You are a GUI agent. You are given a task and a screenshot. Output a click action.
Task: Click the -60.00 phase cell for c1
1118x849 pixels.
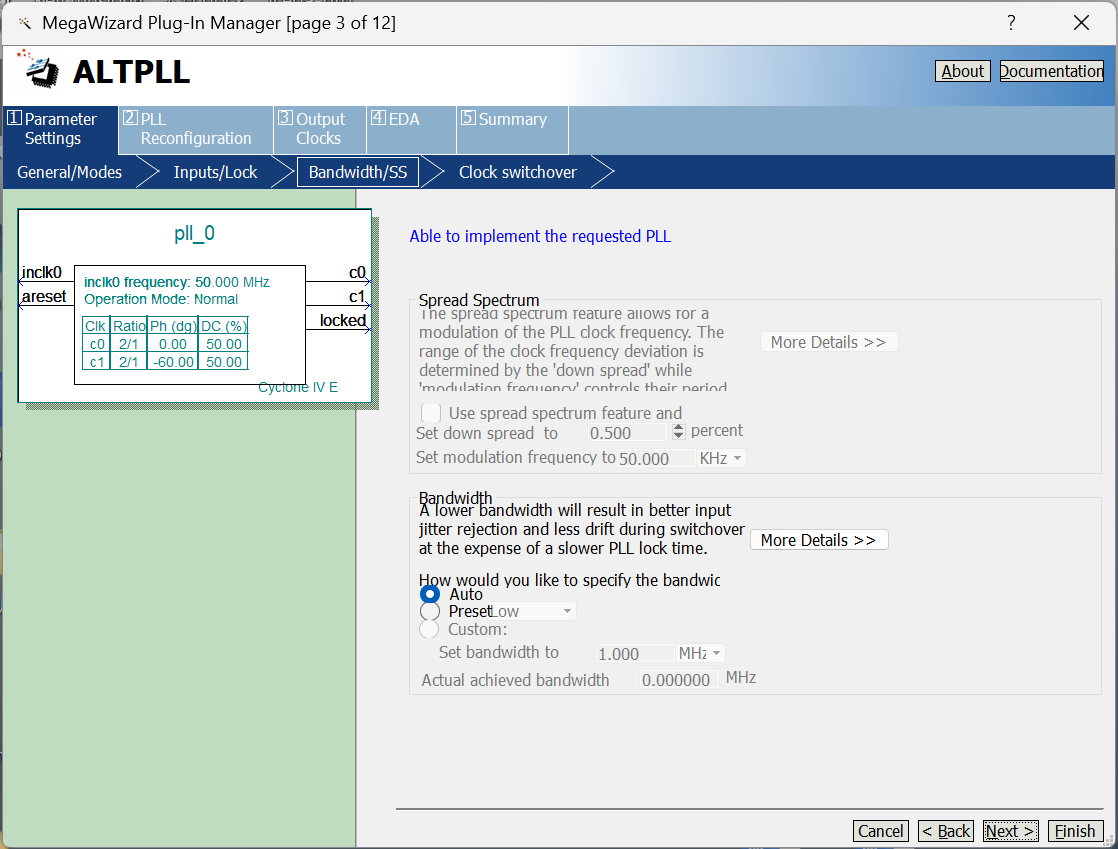point(173,362)
